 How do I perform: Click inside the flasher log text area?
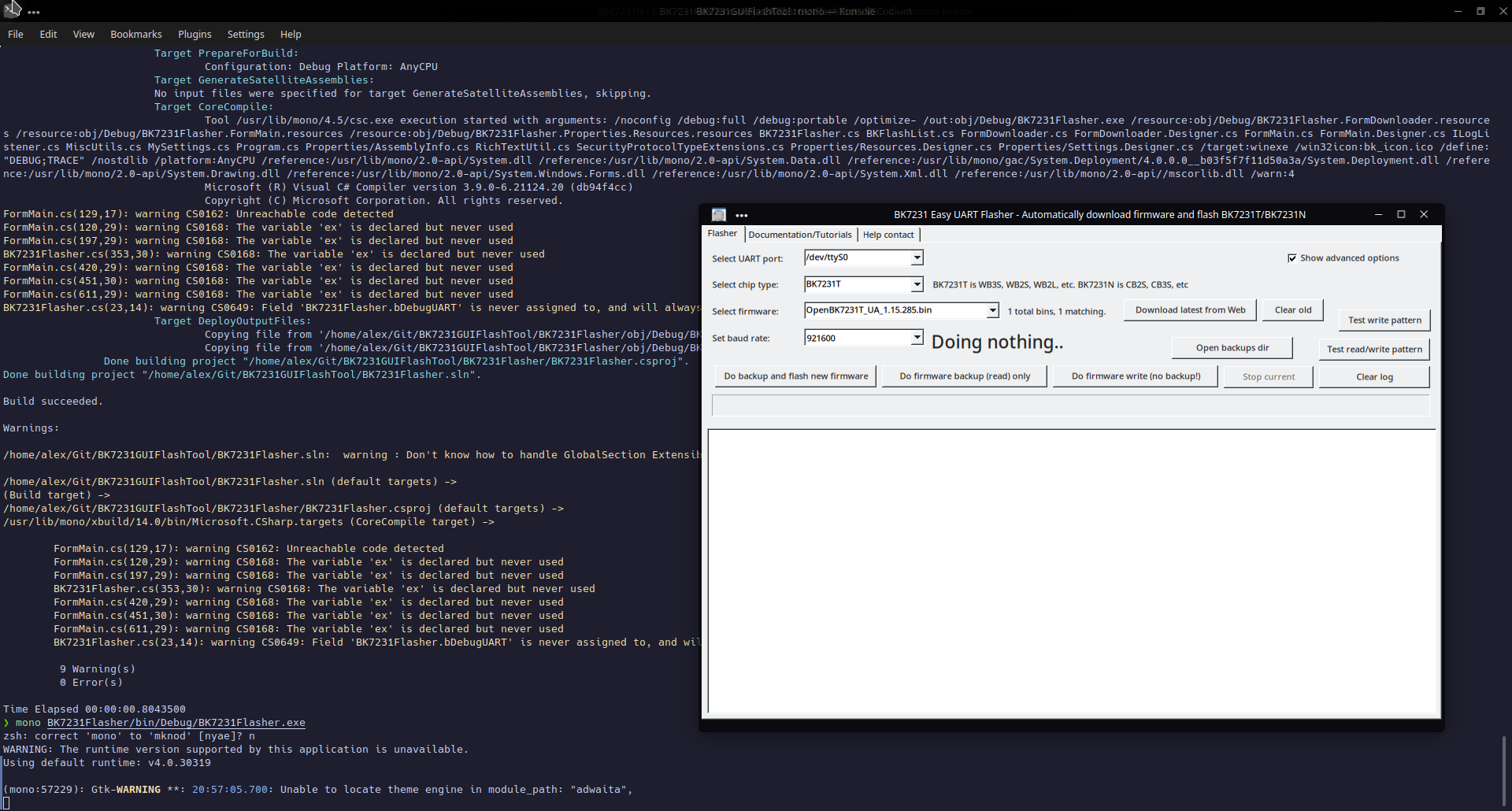pyautogui.click(x=1071, y=572)
